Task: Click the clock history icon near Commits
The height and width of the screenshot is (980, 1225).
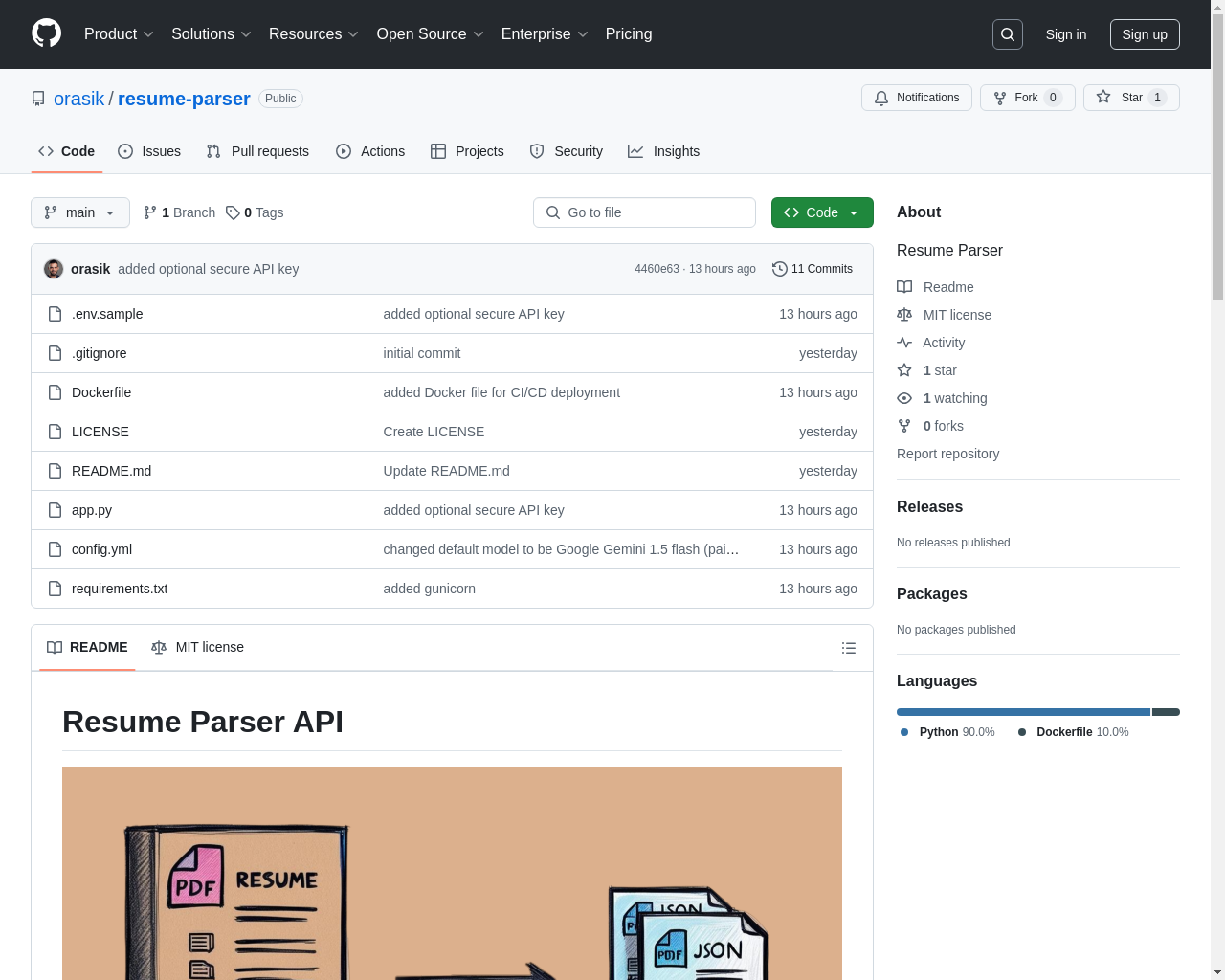Action: [x=780, y=269]
